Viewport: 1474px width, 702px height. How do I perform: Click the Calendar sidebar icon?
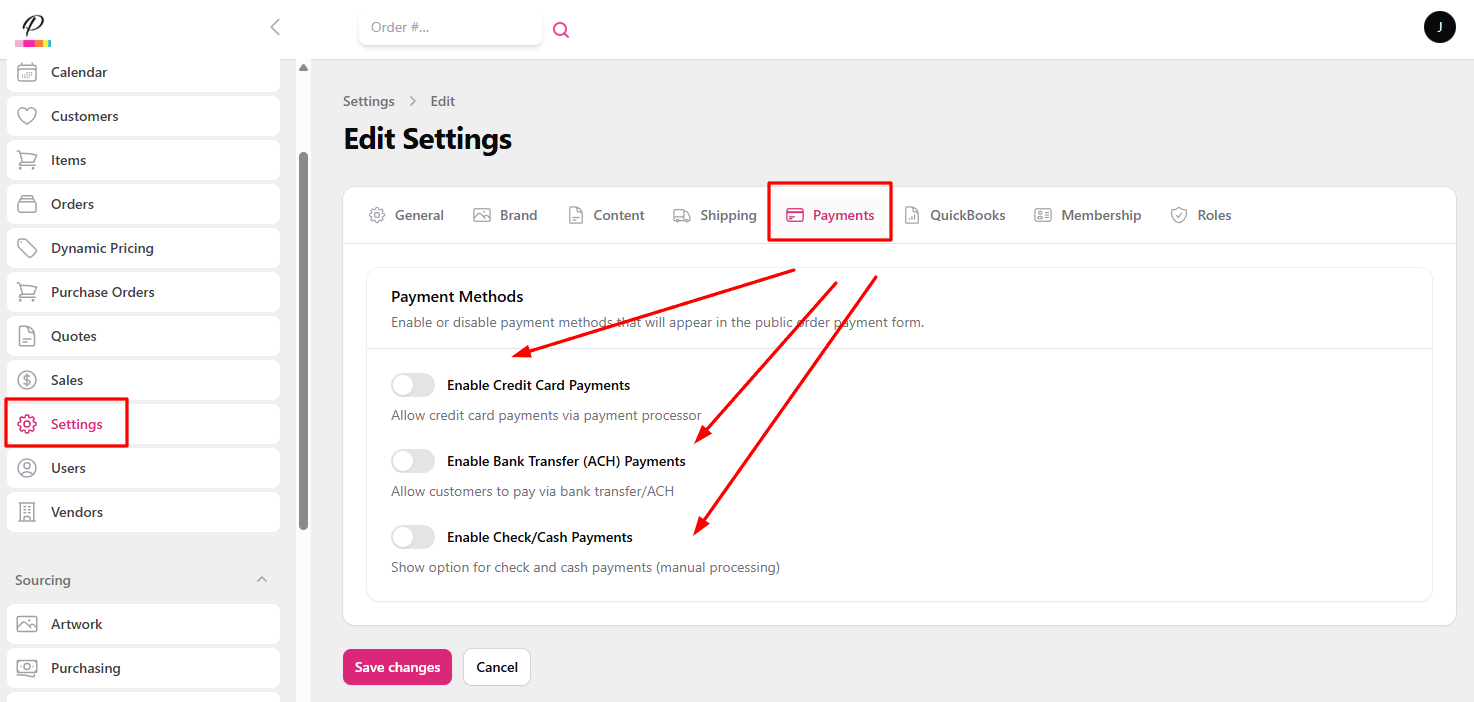coord(29,71)
